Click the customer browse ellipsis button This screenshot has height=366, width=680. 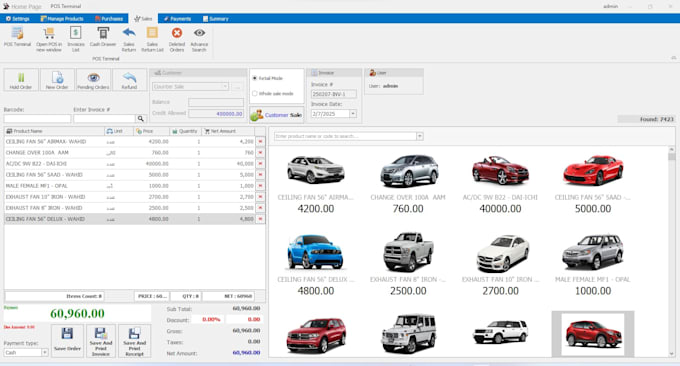pyautogui.click(x=237, y=87)
